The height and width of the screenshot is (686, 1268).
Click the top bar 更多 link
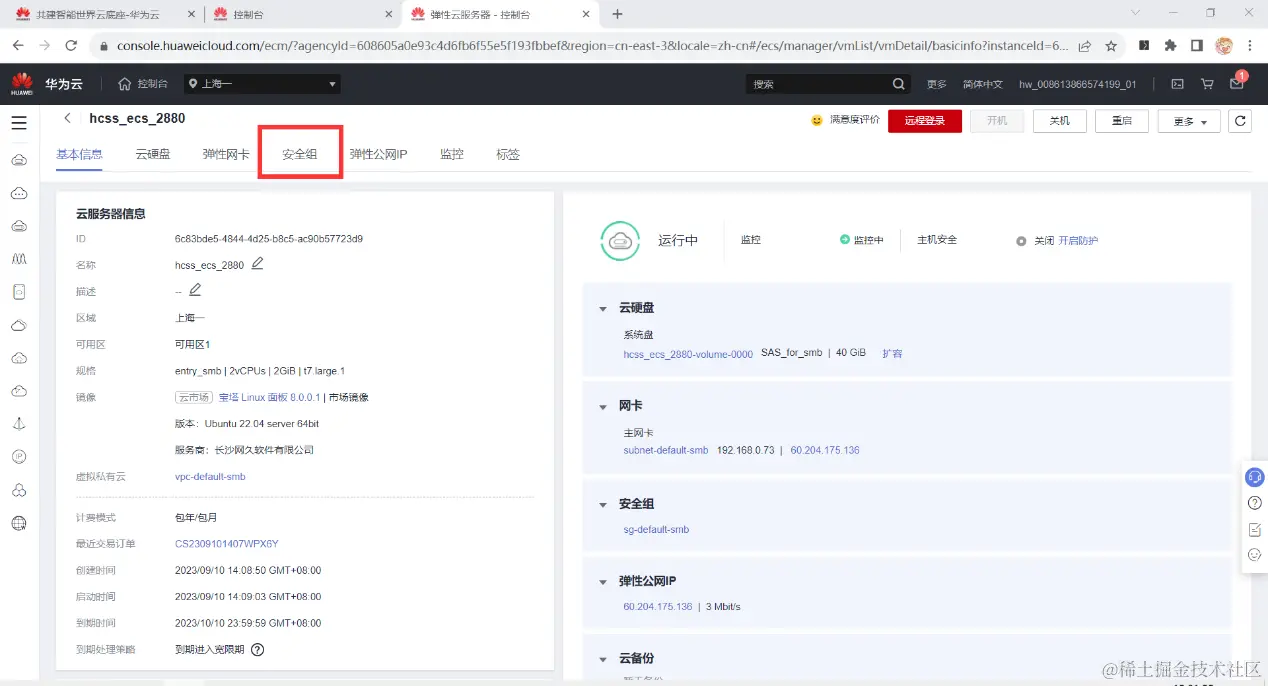click(937, 84)
